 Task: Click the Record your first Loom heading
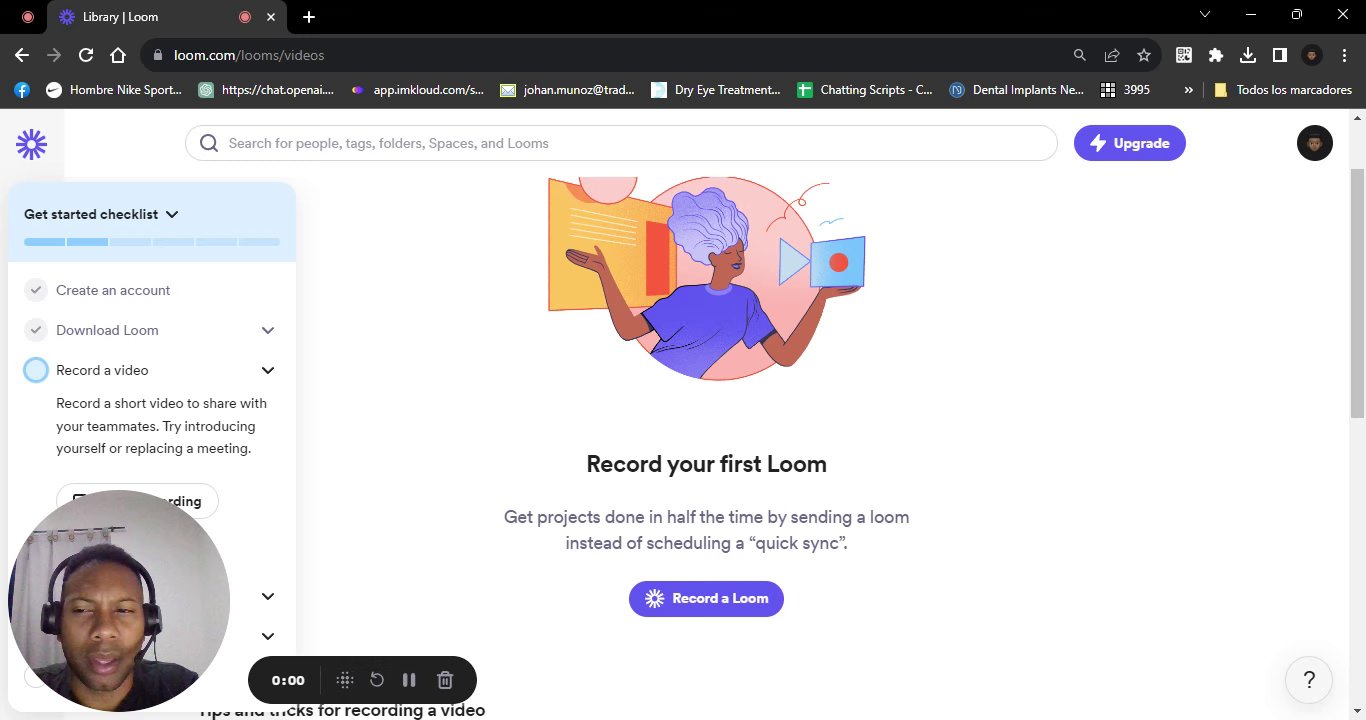[x=706, y=464]
